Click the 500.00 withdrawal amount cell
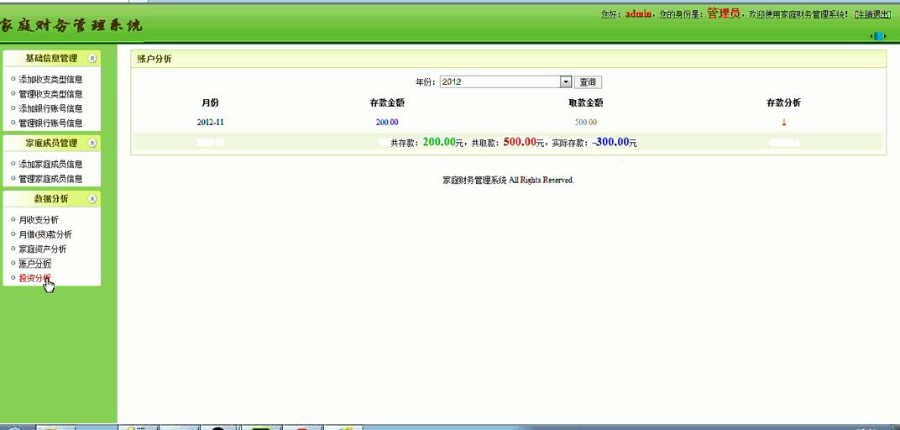The image size is (900, 430). pos(585,122)
